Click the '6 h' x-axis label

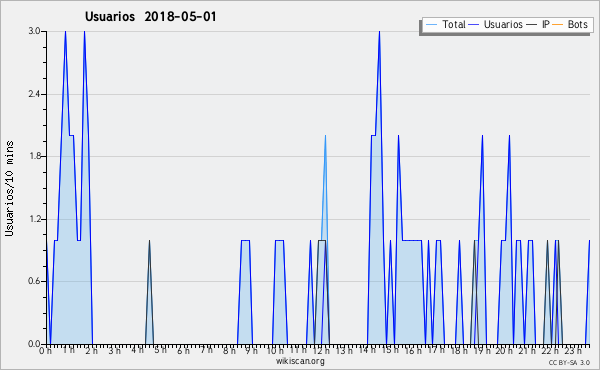183,351
